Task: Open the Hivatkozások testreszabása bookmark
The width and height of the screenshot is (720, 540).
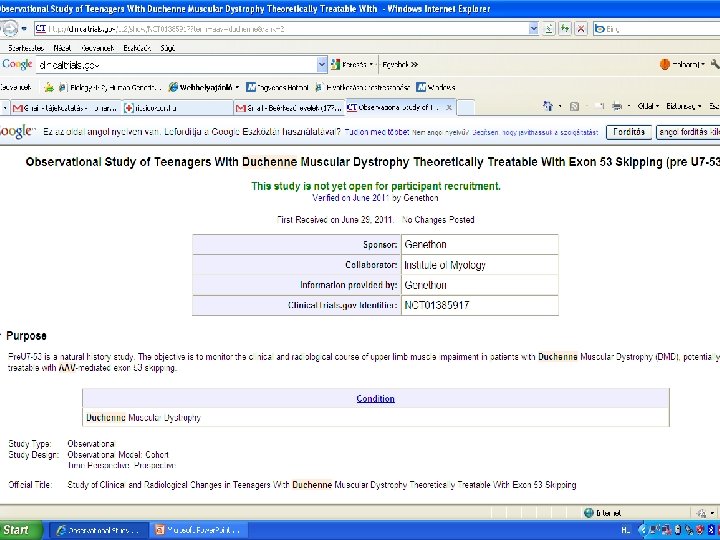Action: coord(362,87)
